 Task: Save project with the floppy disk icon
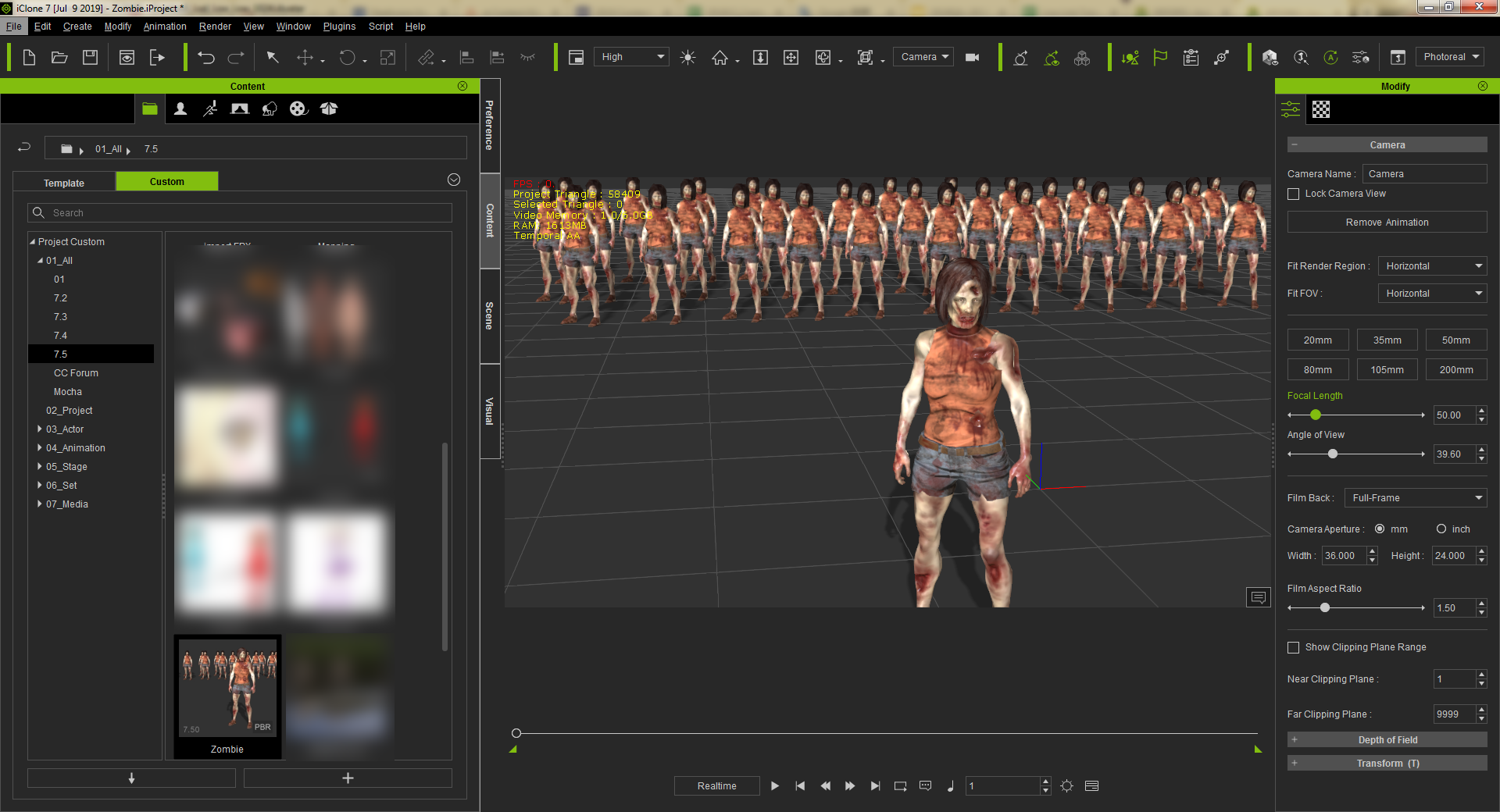point(90,57)
